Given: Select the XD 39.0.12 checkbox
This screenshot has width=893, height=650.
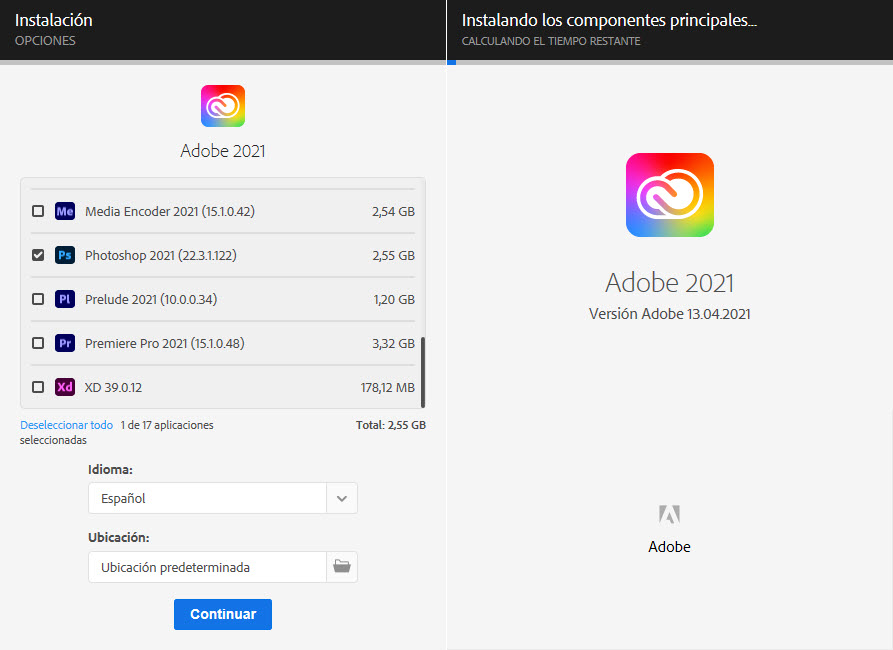Looking at the screenshot, I should 38,387.
